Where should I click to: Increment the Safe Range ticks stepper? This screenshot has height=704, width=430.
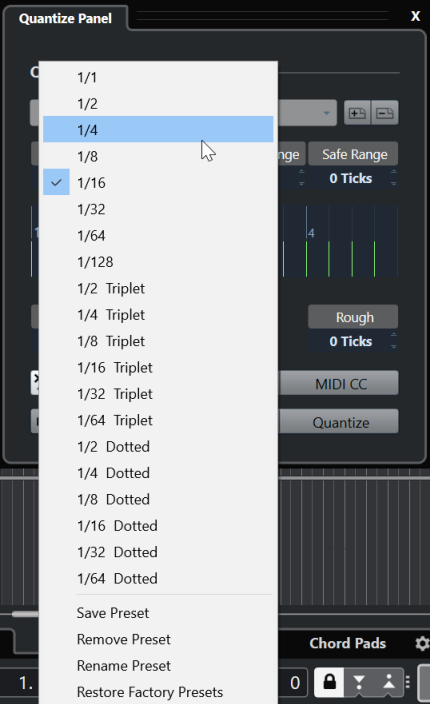point(394,173)
